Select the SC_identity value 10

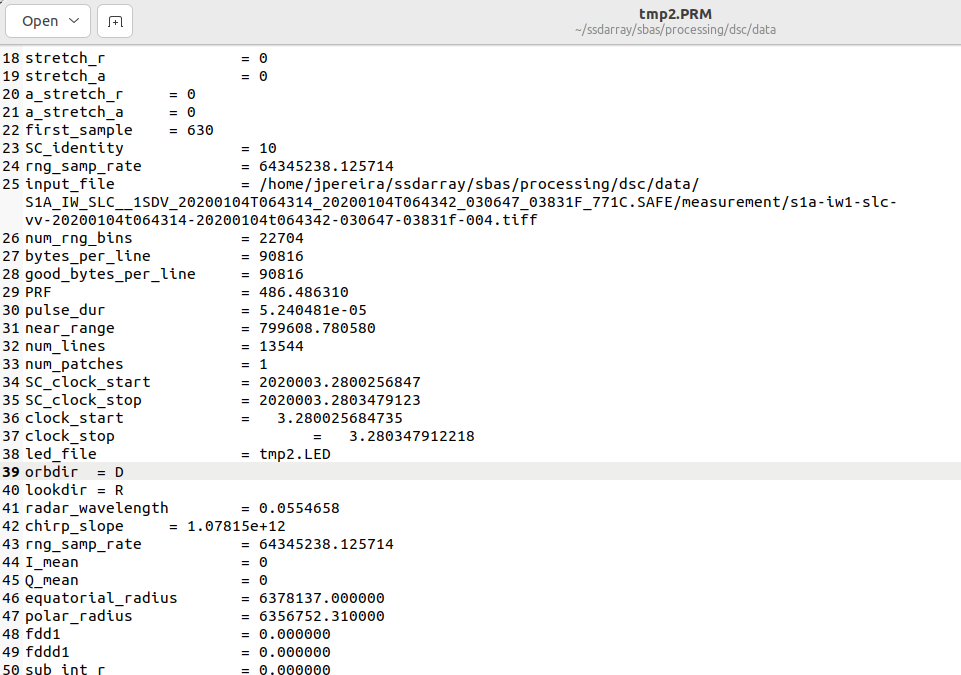tap(270, 148)
